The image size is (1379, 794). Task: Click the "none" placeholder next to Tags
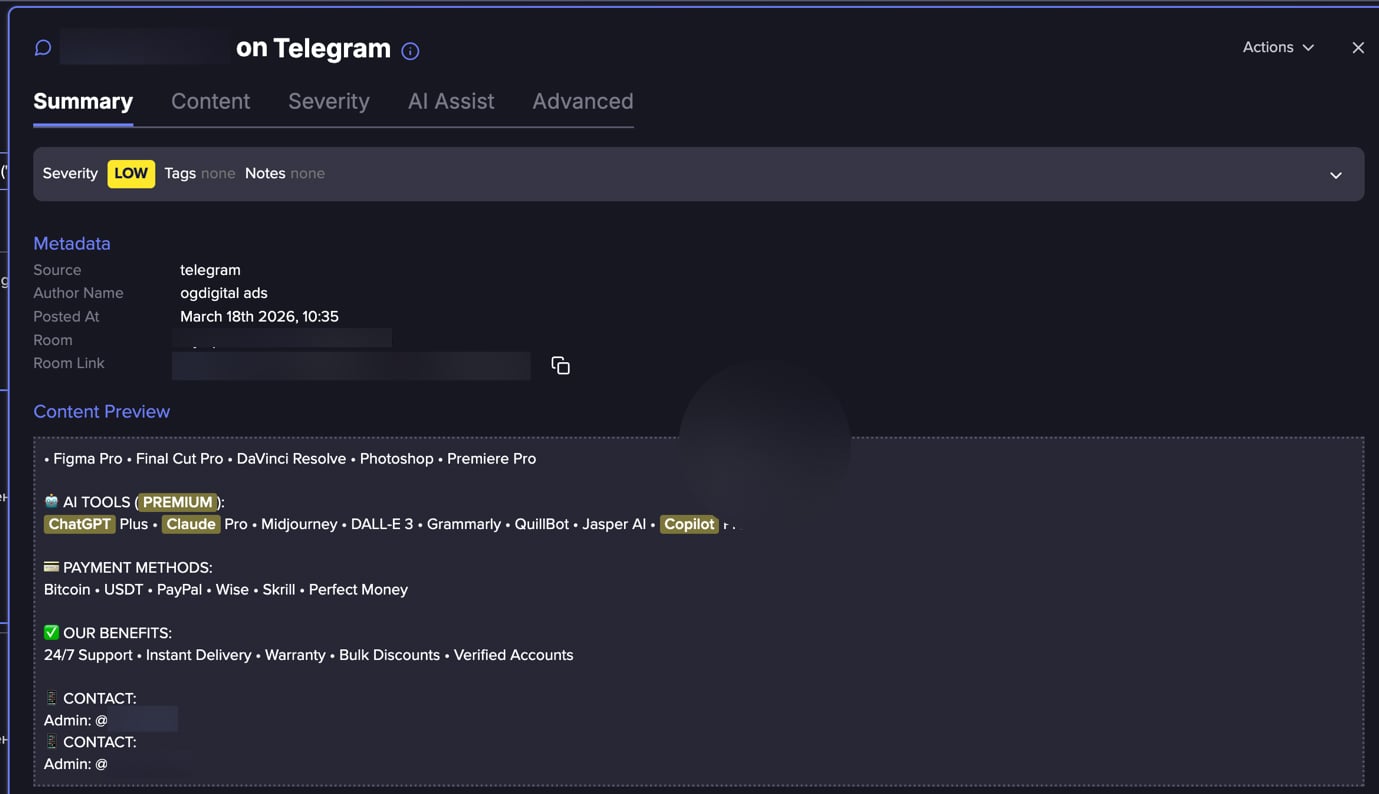pos(217,173)
